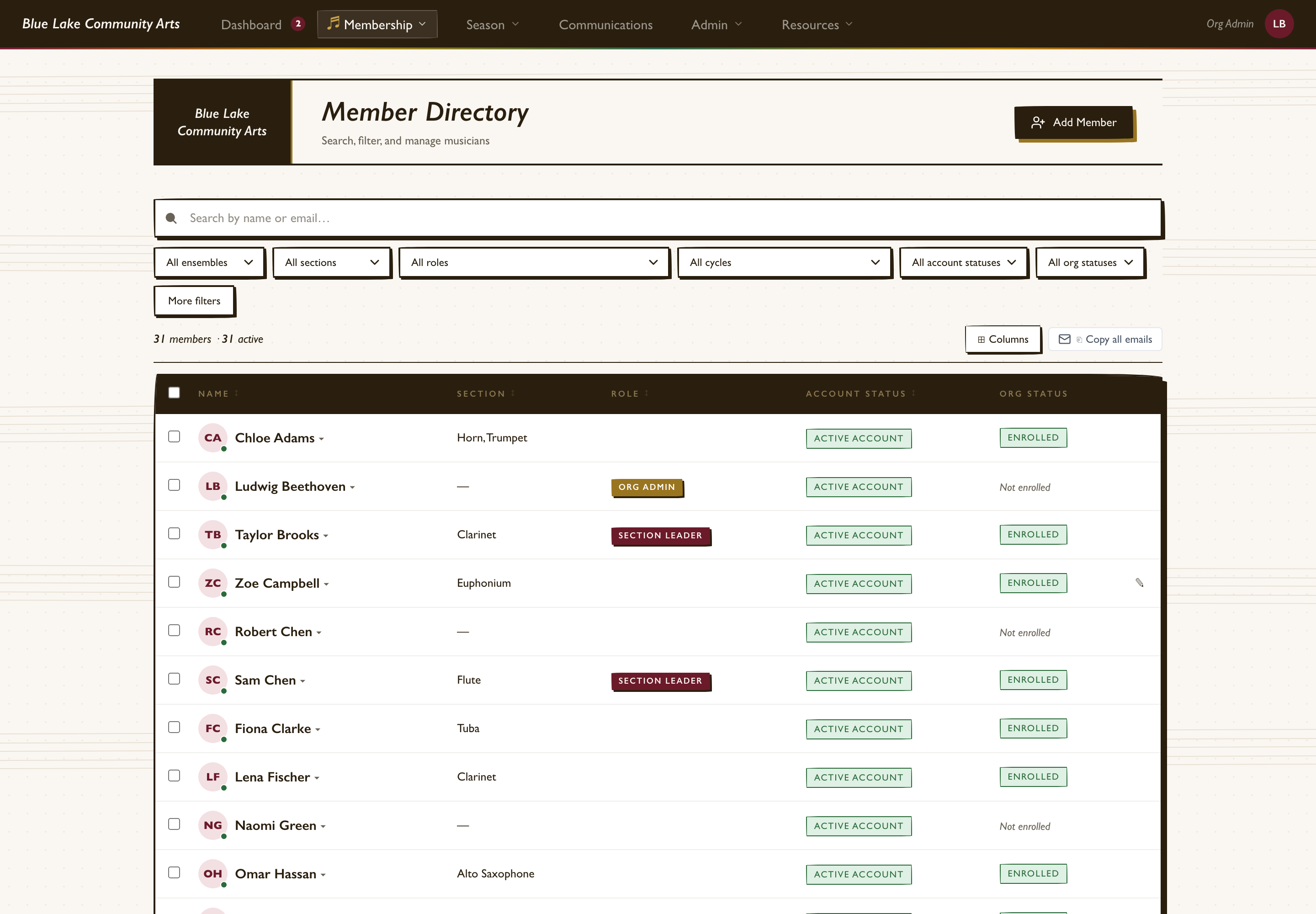
Task: Click the Org Status column header
Action: click(1033, 393)
